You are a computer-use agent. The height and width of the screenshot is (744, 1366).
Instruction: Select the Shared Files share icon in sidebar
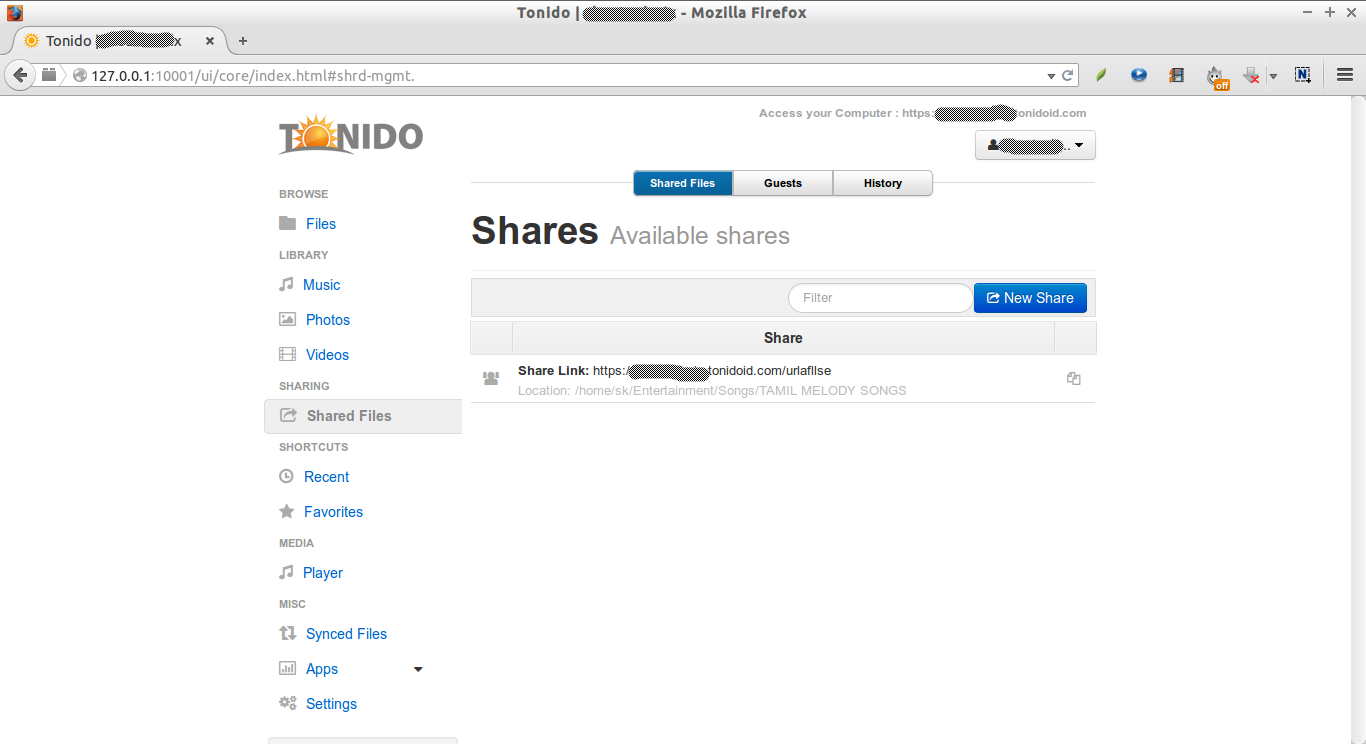pyautogui.click(x=288, y=415)
